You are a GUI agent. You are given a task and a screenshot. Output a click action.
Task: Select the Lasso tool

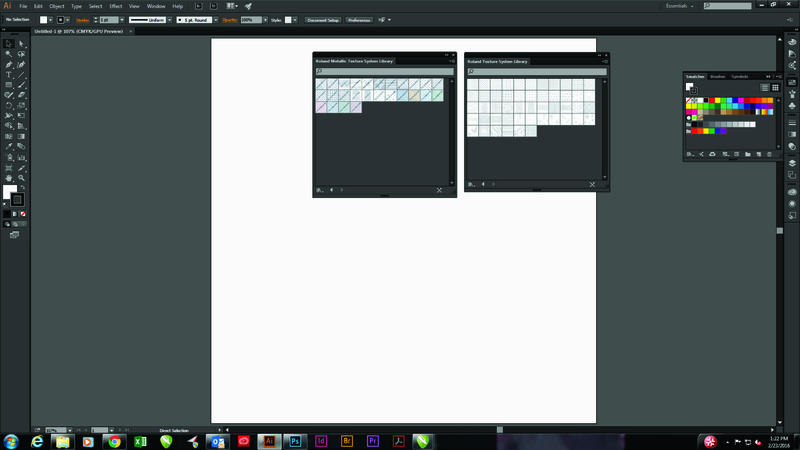(x=21, y=54)
